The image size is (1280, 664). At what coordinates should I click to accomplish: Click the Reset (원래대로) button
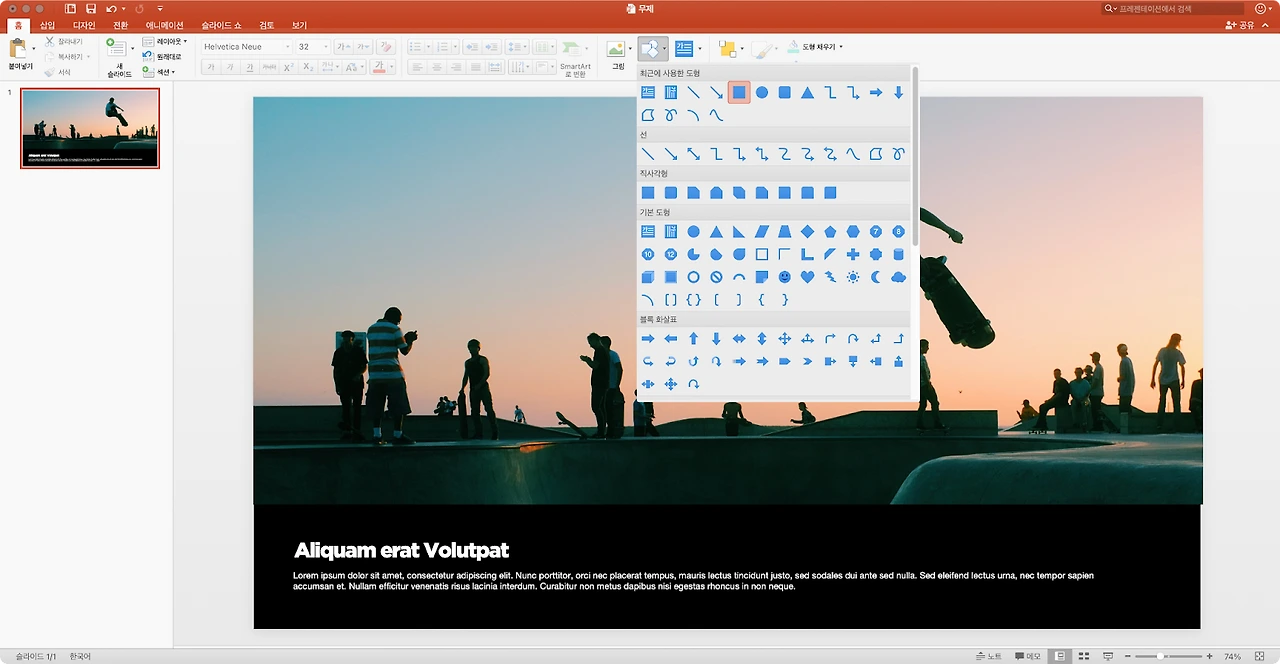pos(162,57)
